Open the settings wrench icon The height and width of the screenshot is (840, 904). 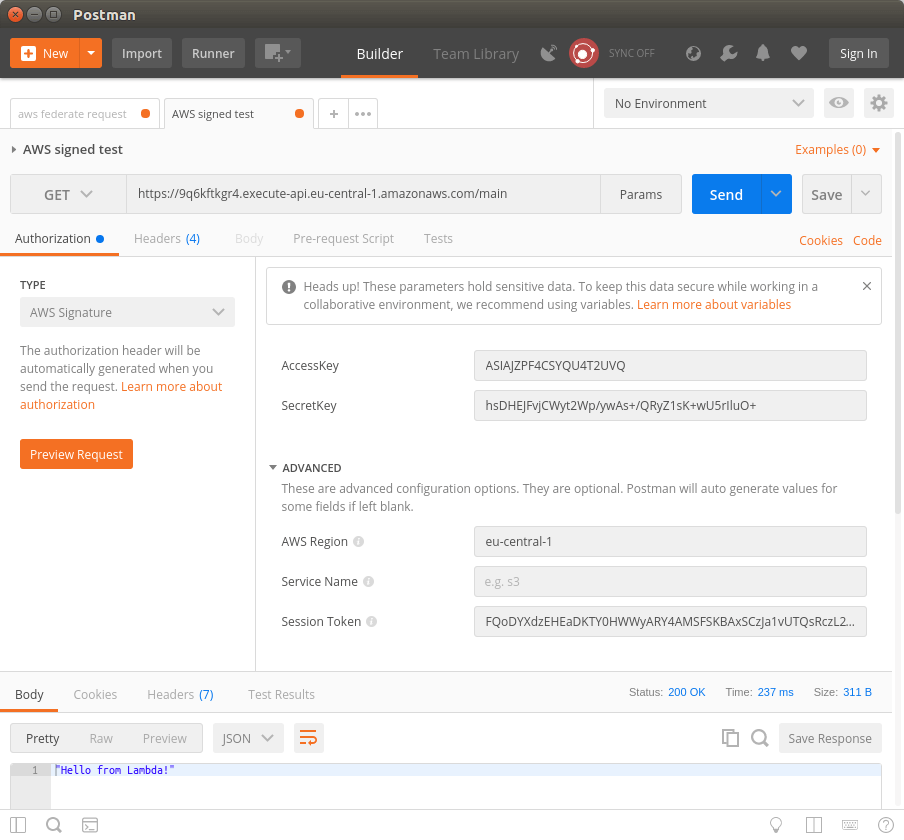(729, 53)
